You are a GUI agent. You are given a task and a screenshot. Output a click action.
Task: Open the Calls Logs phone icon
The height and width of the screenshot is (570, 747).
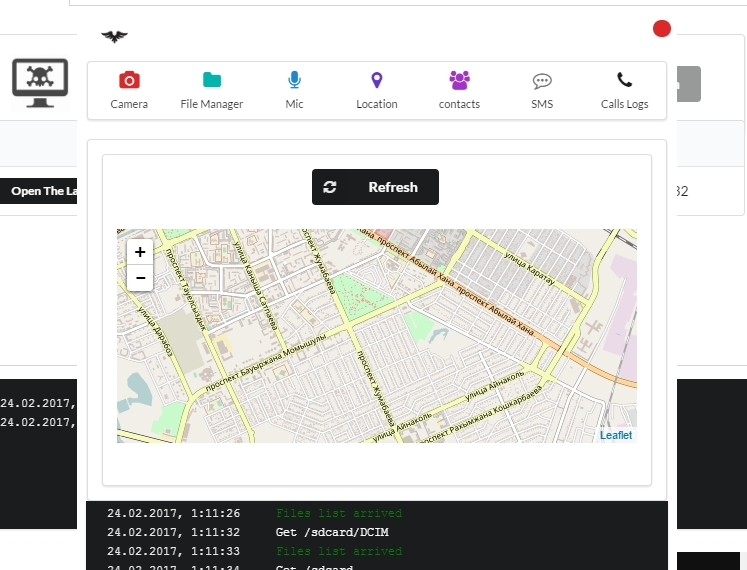point(624,81)
